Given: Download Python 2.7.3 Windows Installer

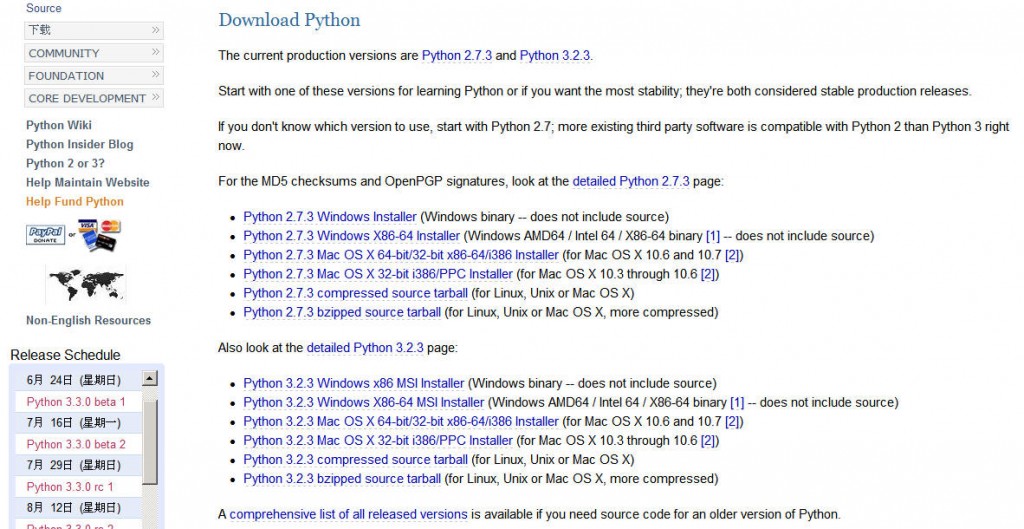Looking at the screenshot, I should (330, 217).
